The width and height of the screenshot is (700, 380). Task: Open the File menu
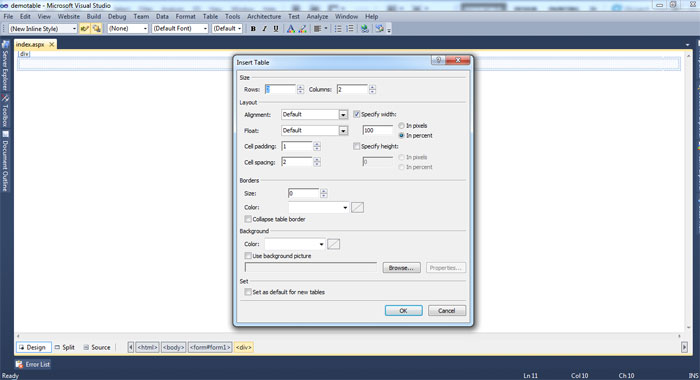pyautogui.click(x=8, y=17)
